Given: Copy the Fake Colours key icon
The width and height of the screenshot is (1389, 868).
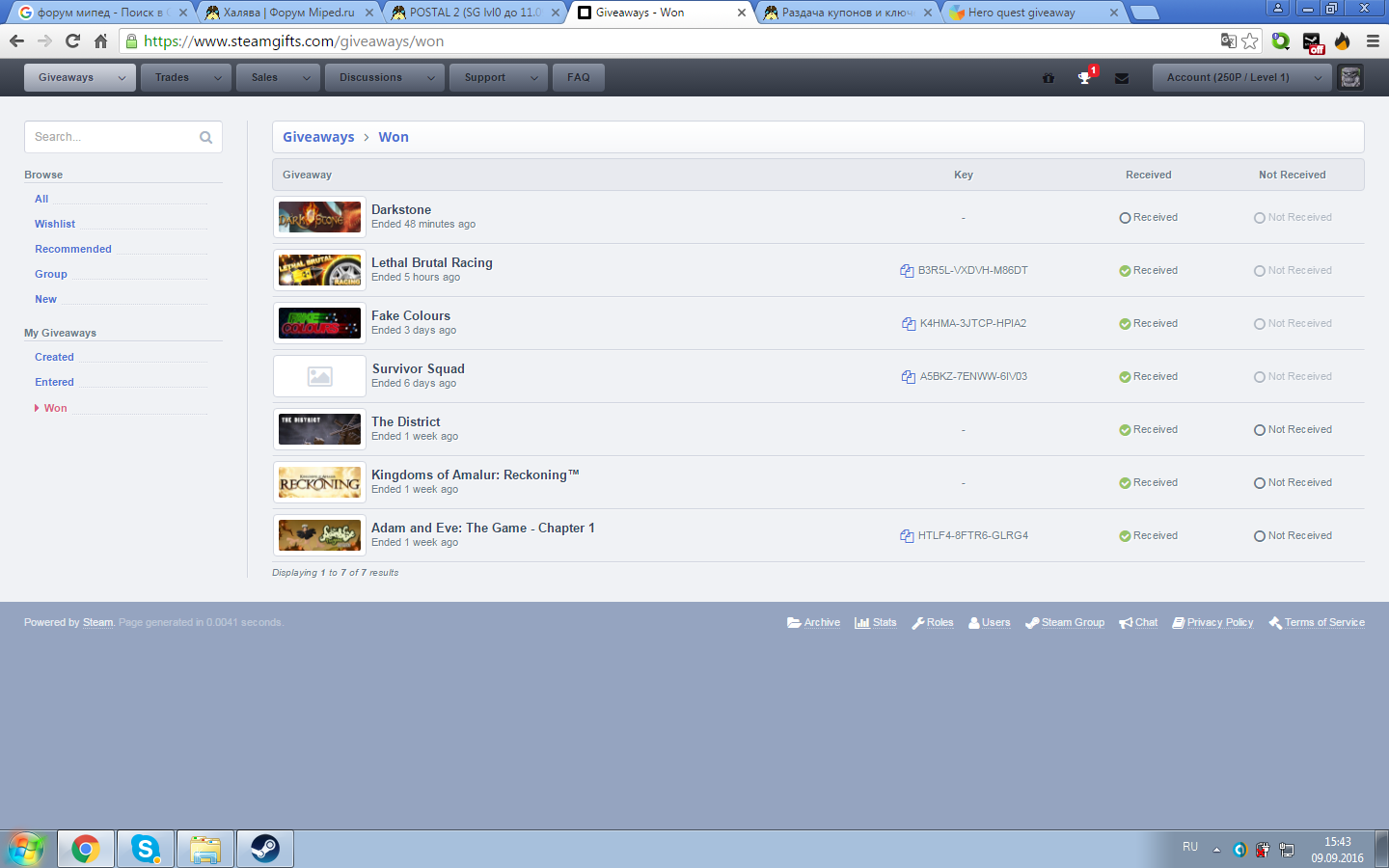Looking at the screenshot, I should click(x=909, y=324).
